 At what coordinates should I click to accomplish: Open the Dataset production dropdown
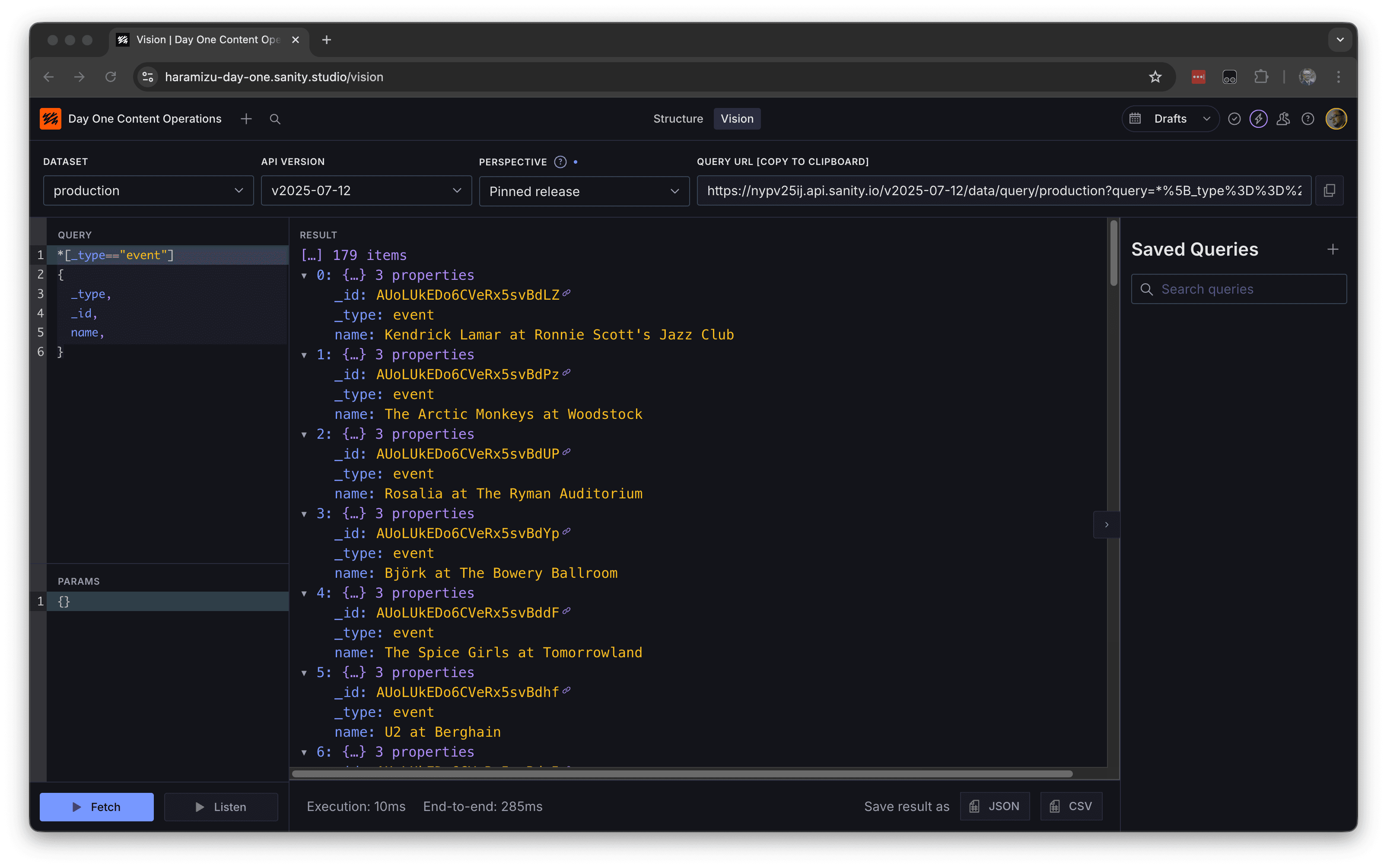[148, 190]
